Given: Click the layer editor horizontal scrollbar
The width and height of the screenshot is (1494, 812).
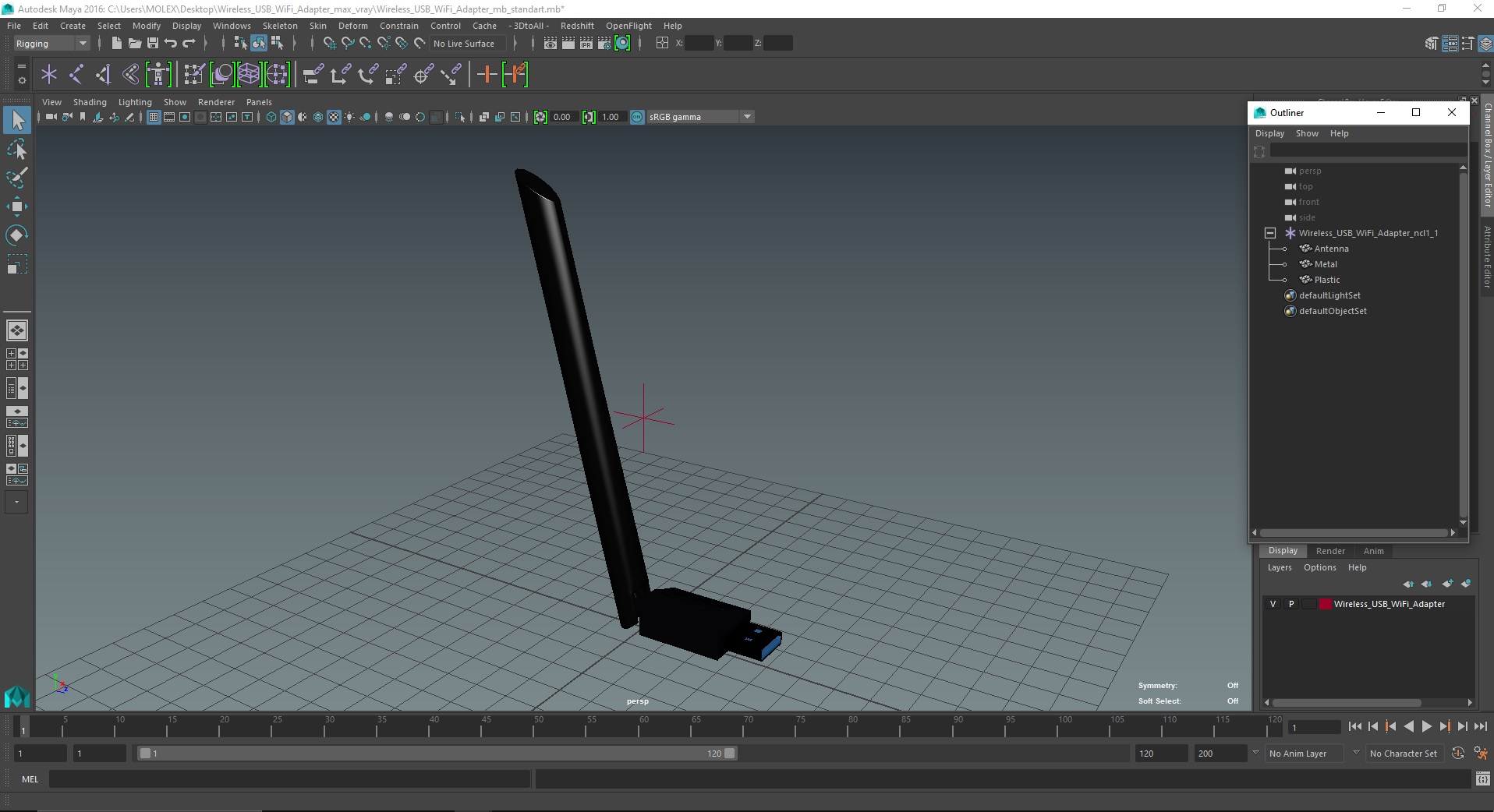Looking at the screenshot, I should tap(1346, 702).
